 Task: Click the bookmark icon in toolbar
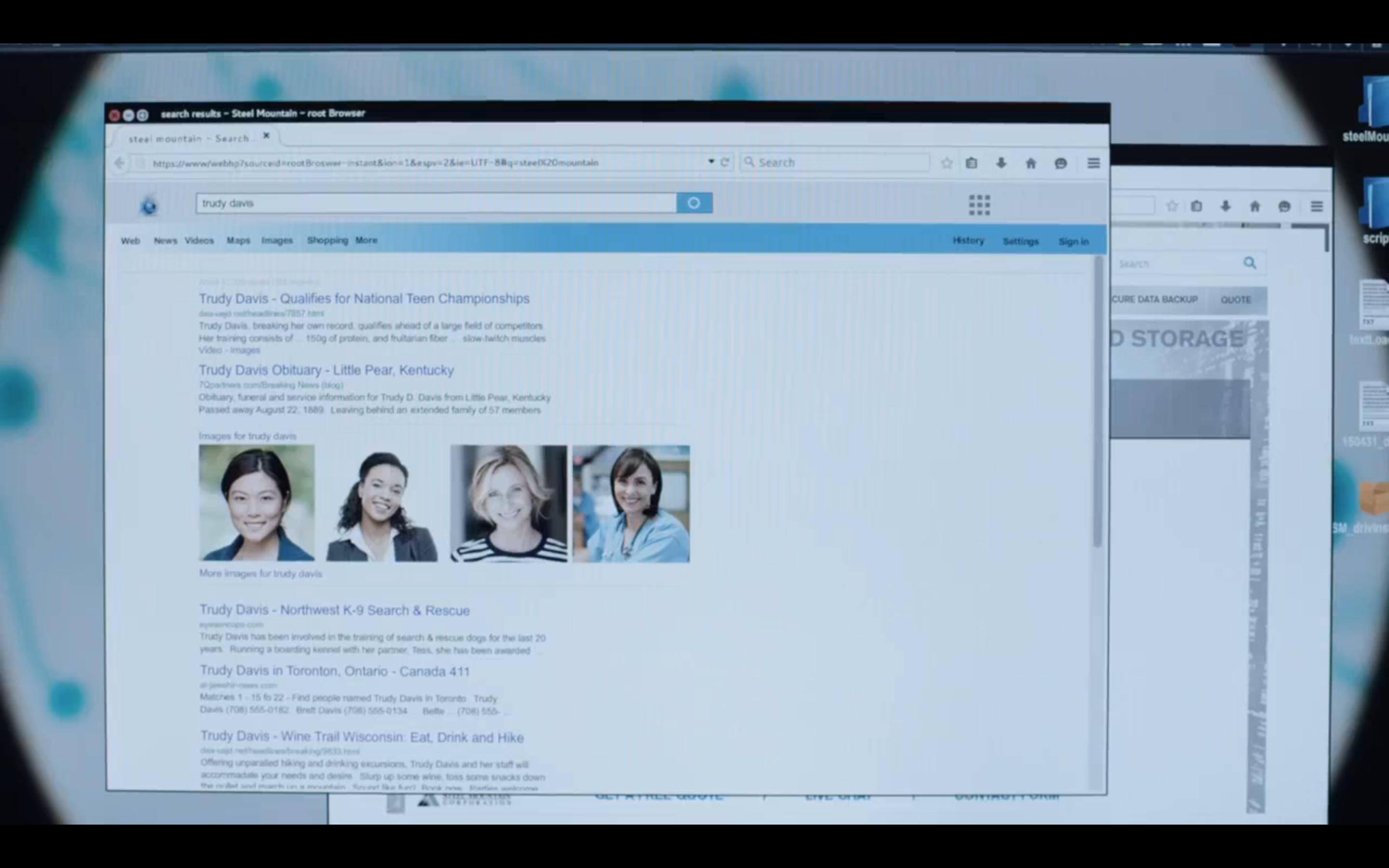(948, 163)
